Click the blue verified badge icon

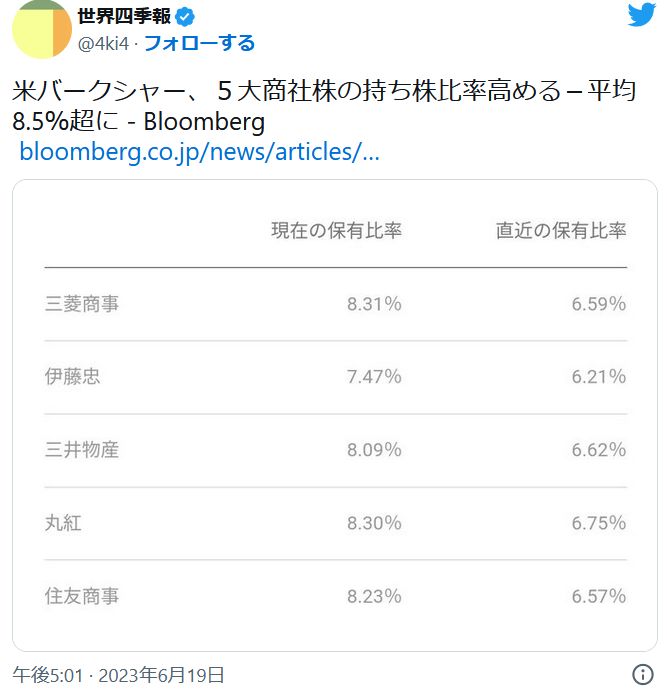pos(185,16)
